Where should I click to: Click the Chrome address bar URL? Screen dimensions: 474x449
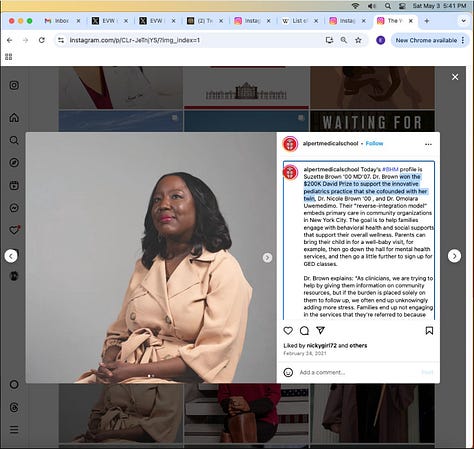[135, 40]
